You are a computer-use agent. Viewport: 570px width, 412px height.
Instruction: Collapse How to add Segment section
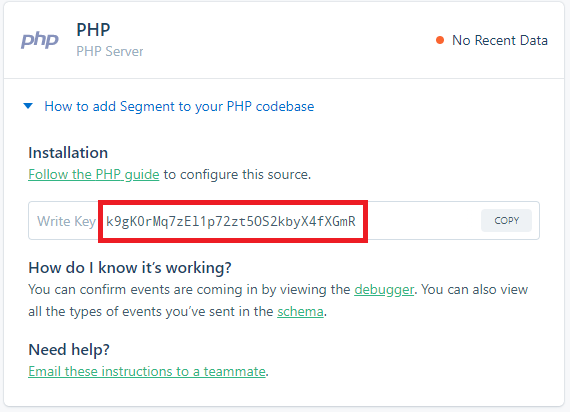(179, 106)
